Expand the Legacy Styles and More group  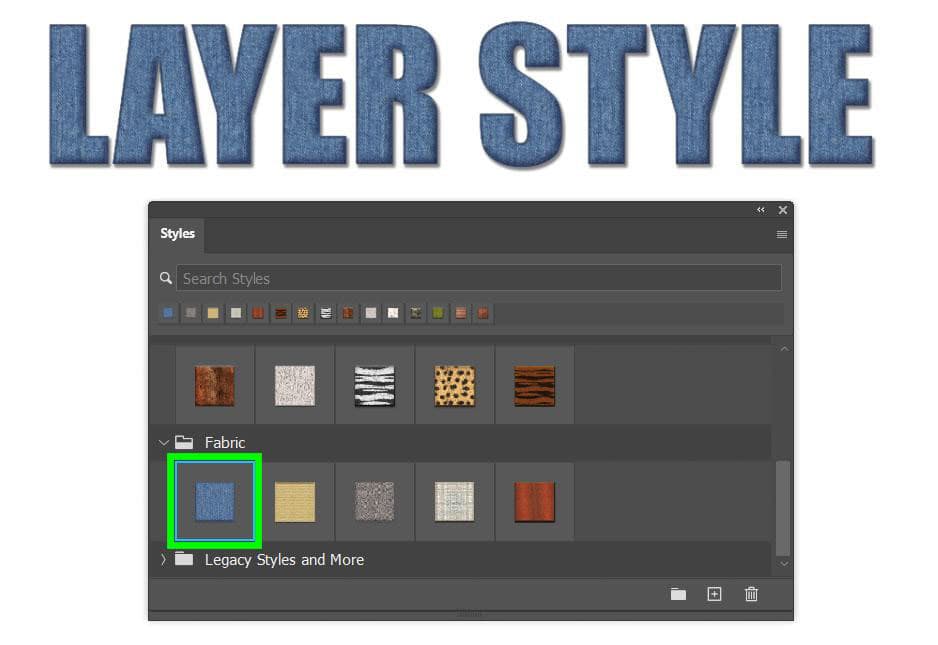pyautogui.click(x=163, y=559)
